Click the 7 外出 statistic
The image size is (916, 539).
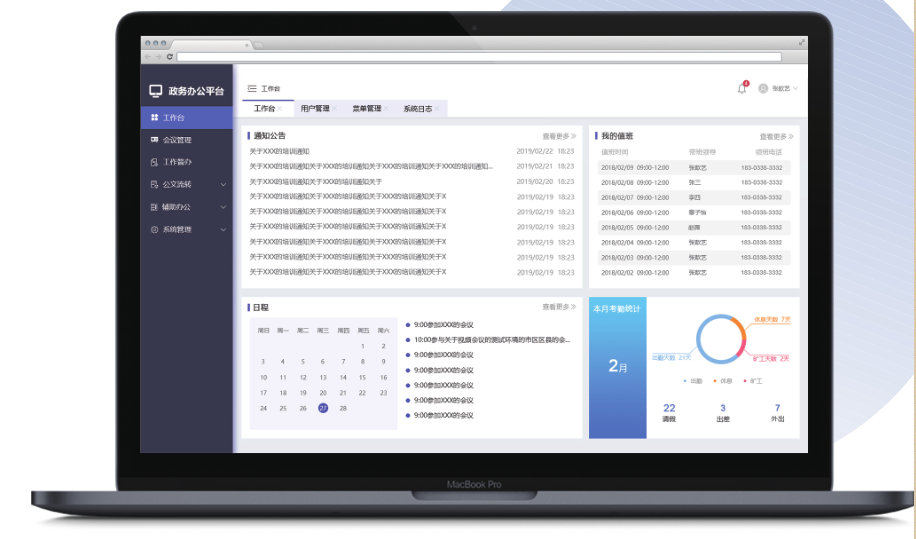(x=778, y=413)
